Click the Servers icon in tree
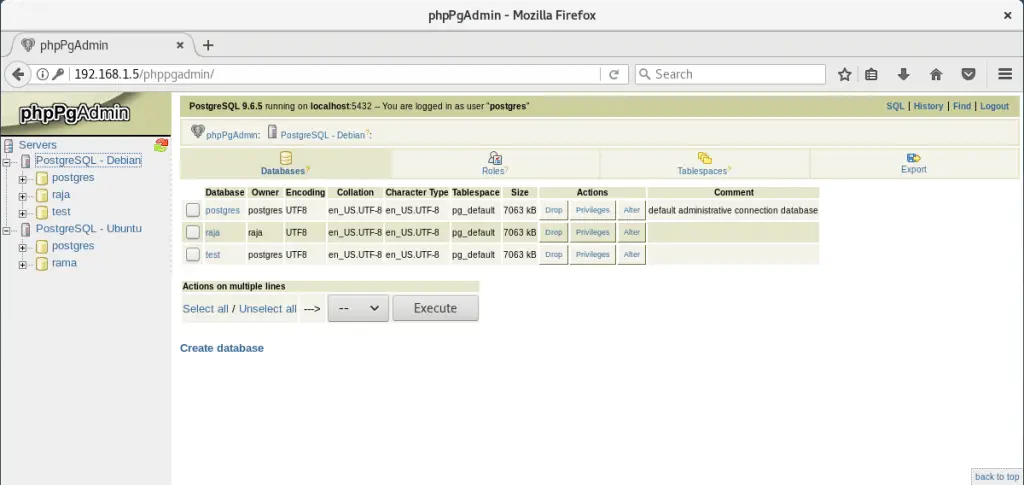 [8, 145]
